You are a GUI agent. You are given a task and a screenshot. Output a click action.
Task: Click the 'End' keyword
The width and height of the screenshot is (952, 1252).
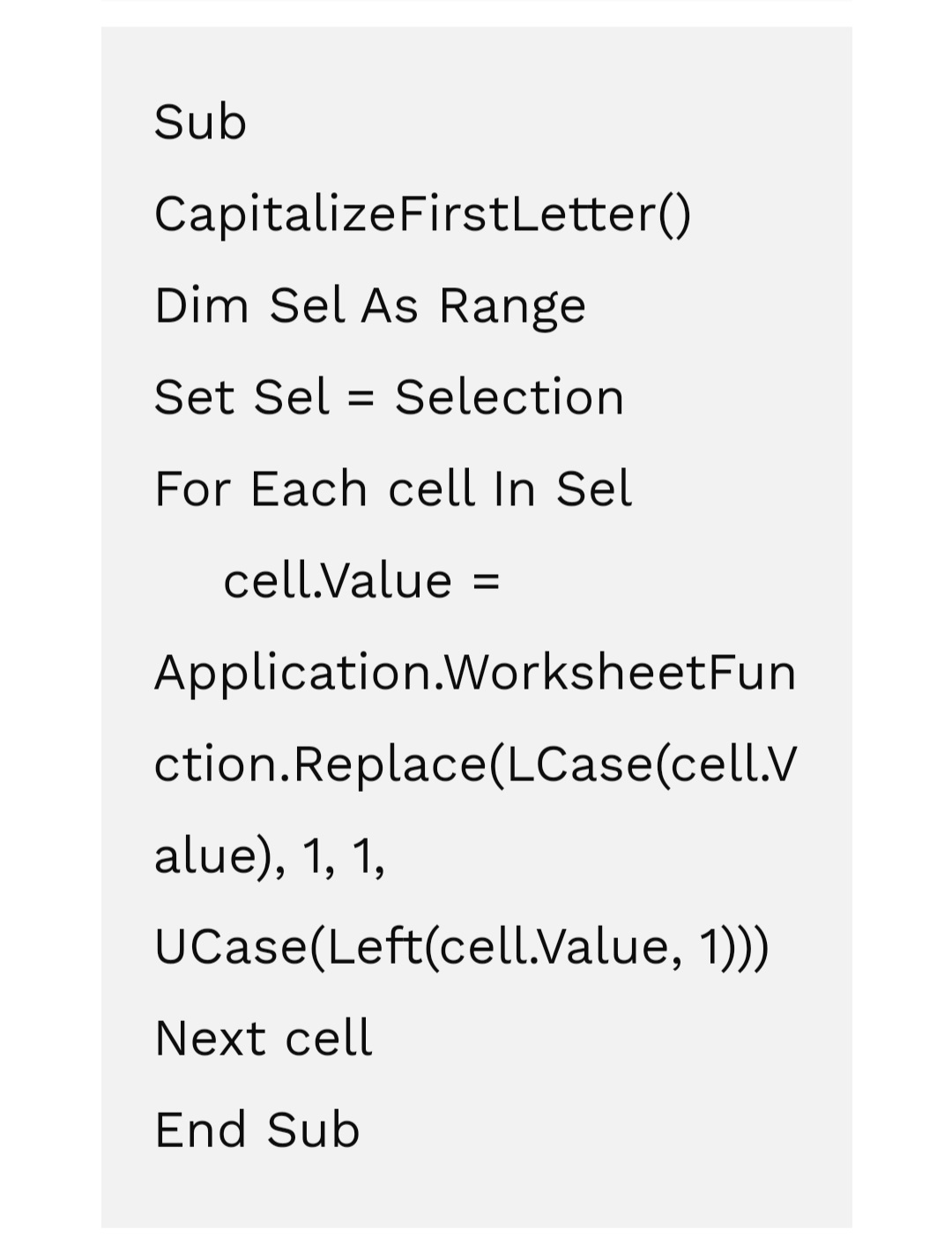(x=200, y=1130)
